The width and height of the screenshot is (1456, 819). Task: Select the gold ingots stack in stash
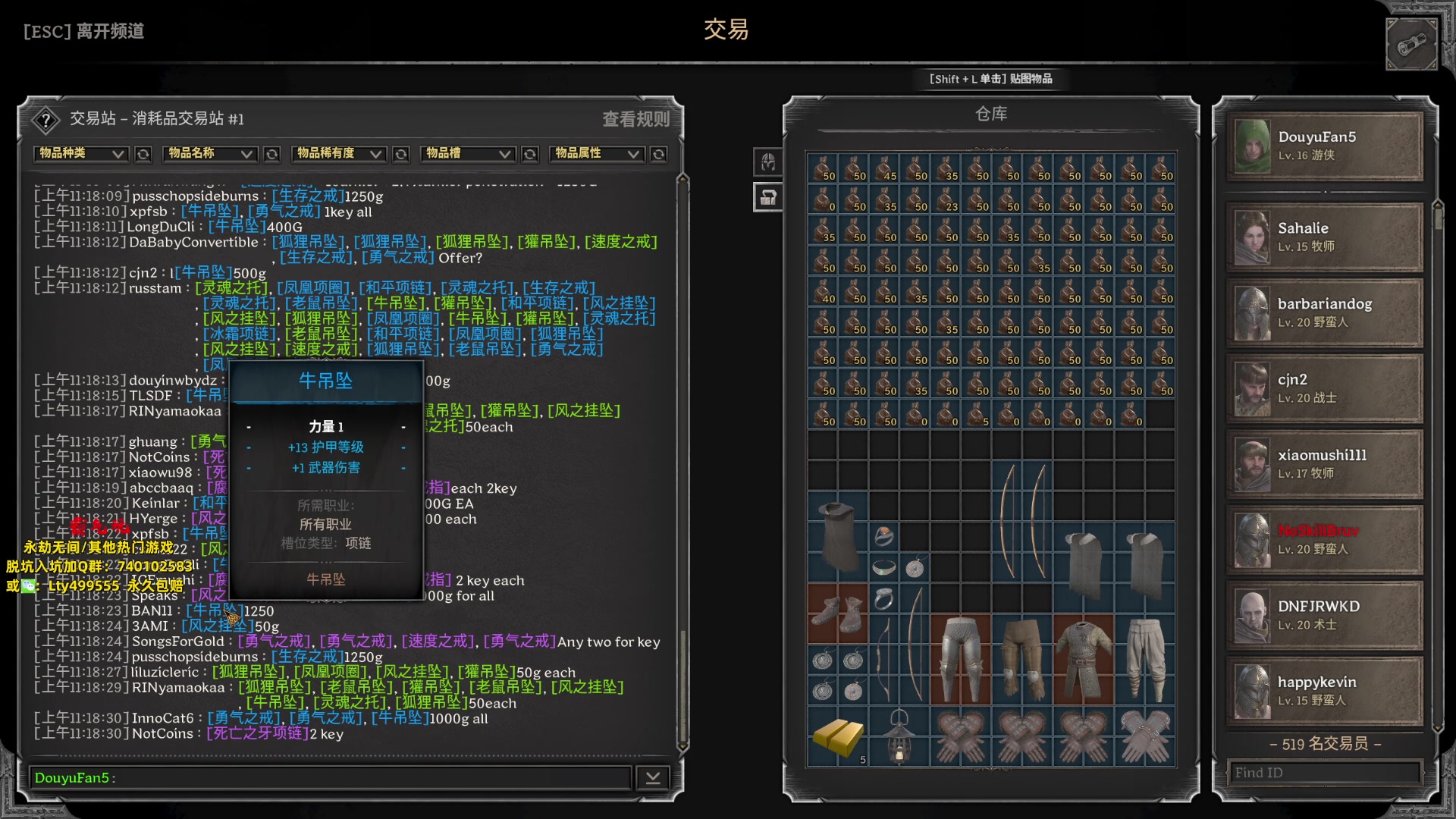[838, 736]
